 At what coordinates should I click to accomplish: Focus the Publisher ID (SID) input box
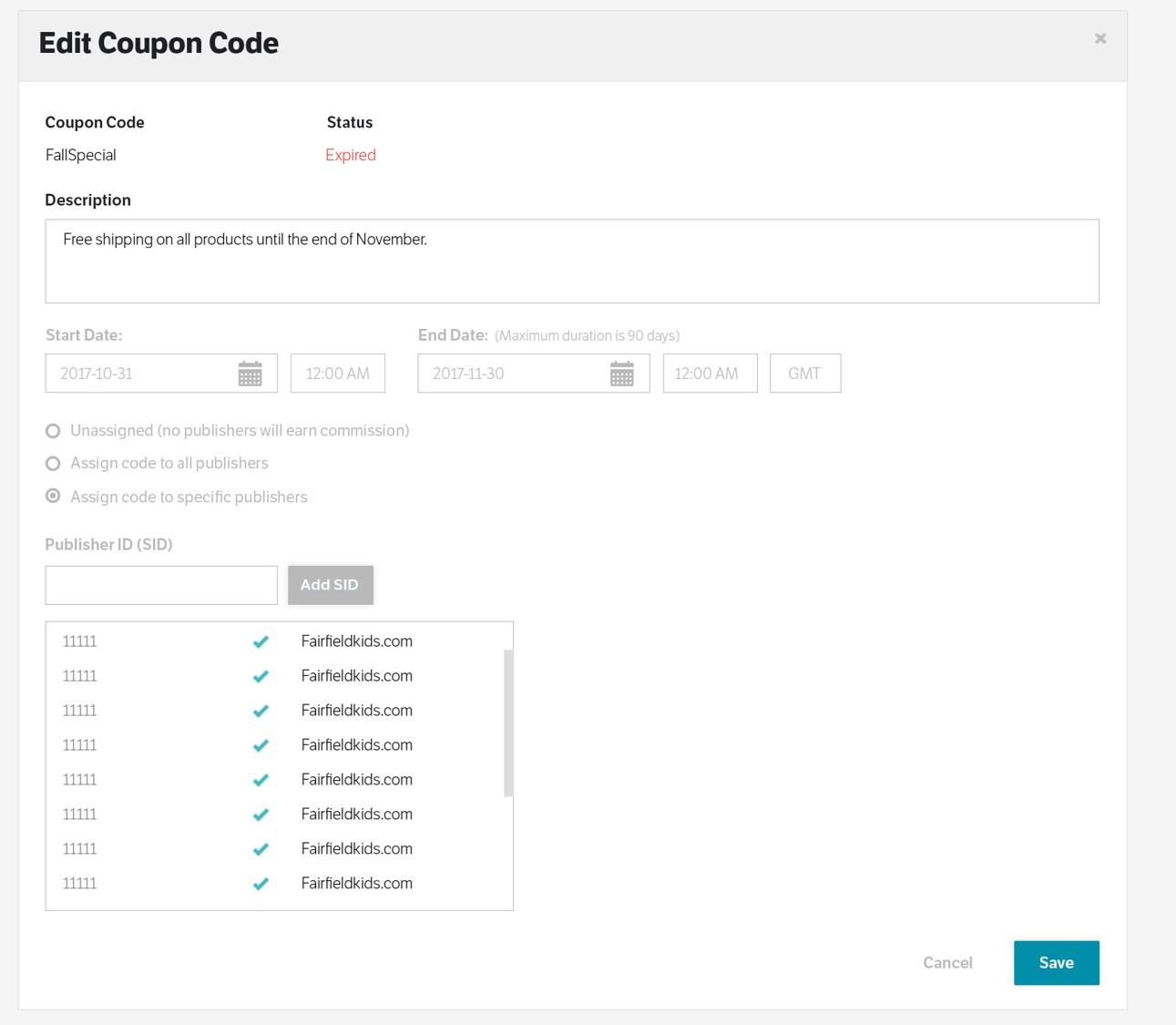[161, 585]
